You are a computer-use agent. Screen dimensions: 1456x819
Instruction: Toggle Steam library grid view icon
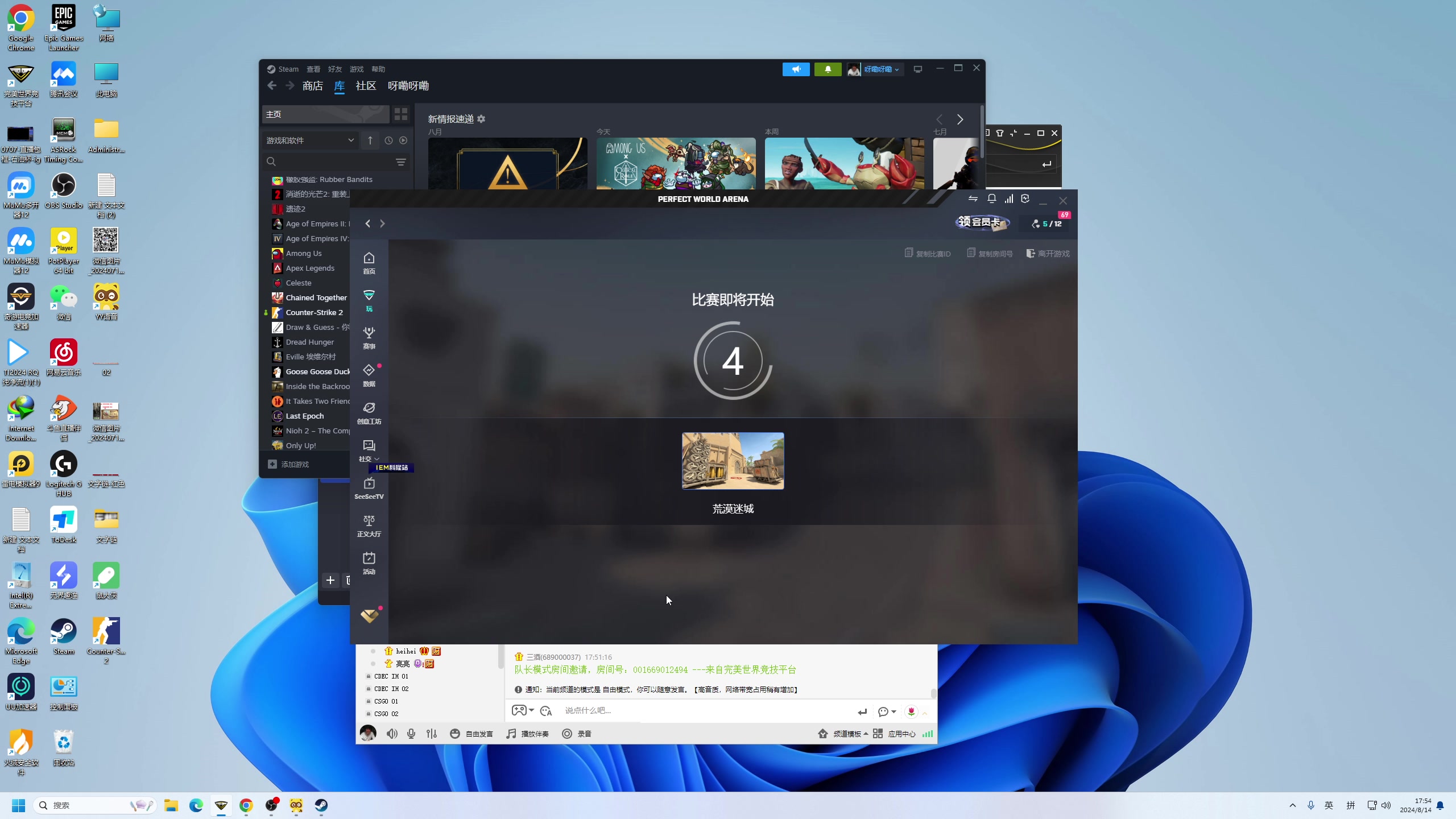[401, 114]
